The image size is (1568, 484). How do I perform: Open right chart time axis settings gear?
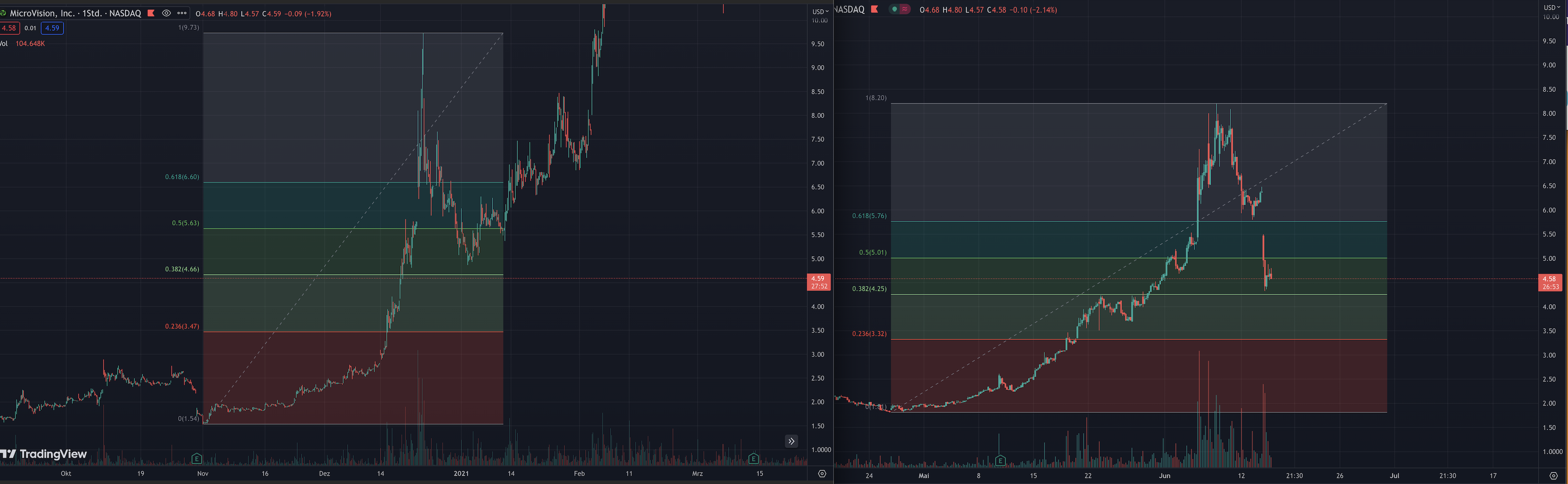tap(1554, 476)
